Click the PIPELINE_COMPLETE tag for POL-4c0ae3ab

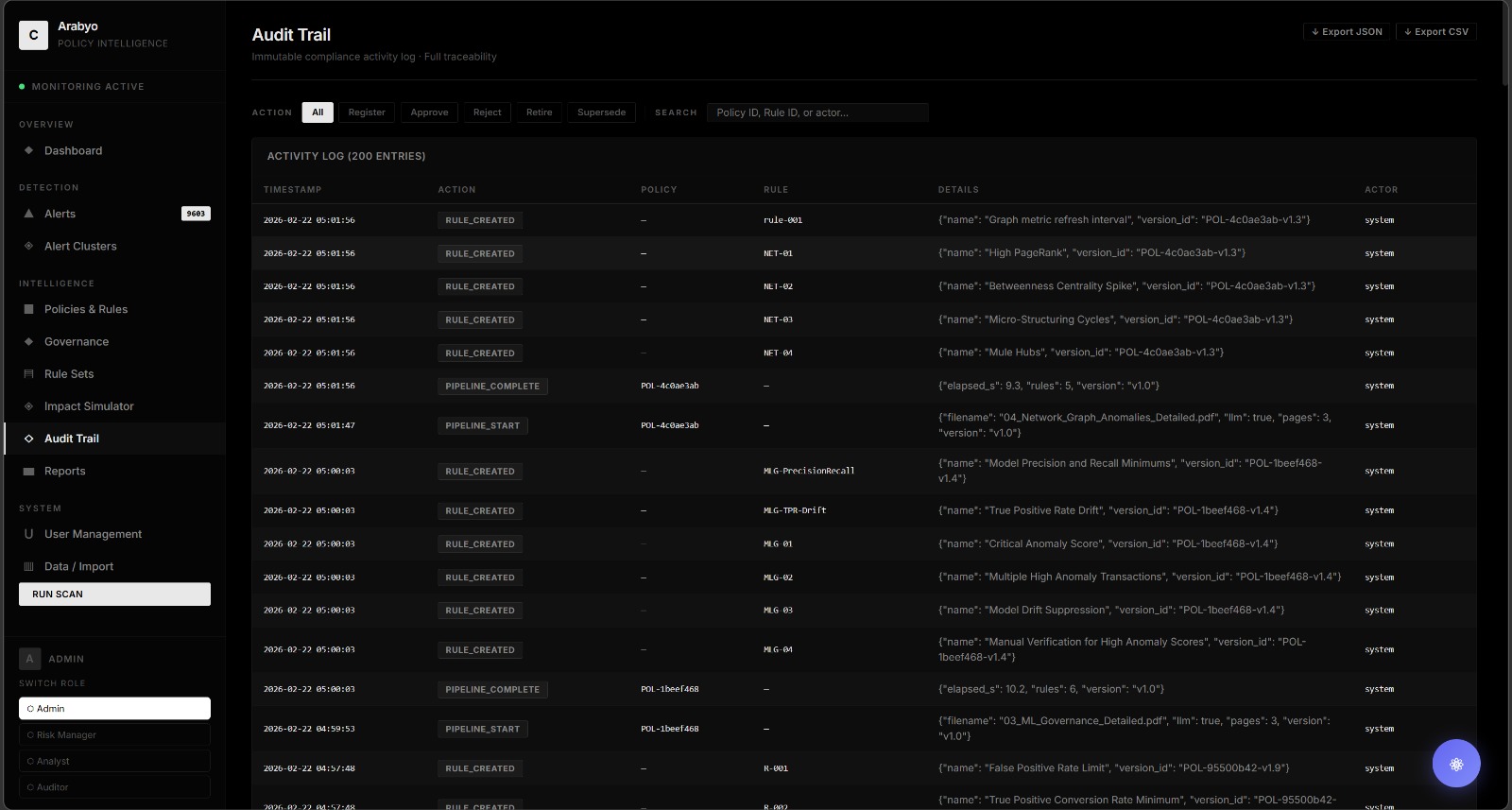point(492,387)
